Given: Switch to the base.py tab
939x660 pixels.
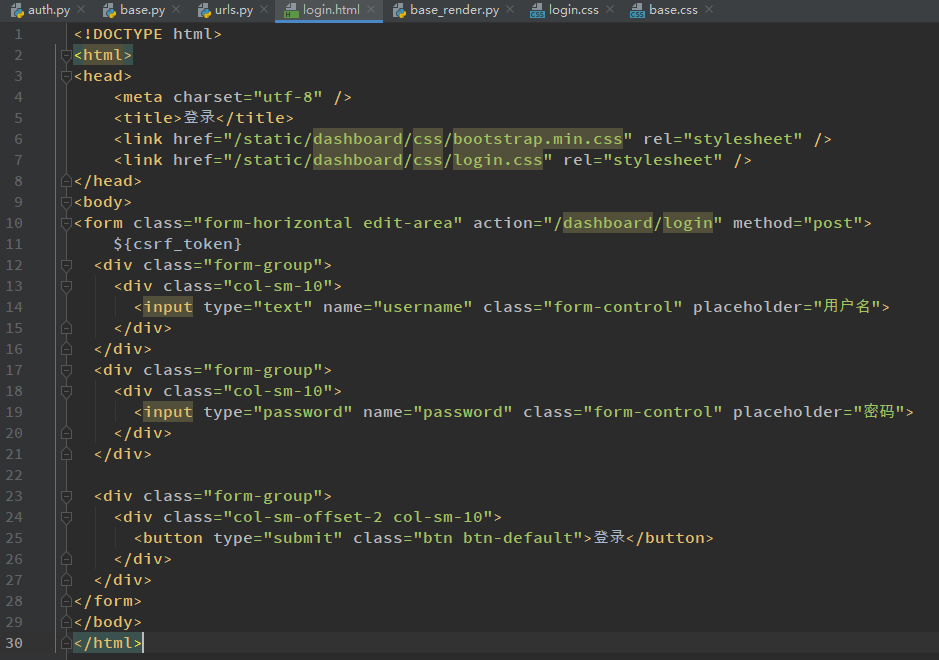Looking at the screenshot, I should [142, 10].
